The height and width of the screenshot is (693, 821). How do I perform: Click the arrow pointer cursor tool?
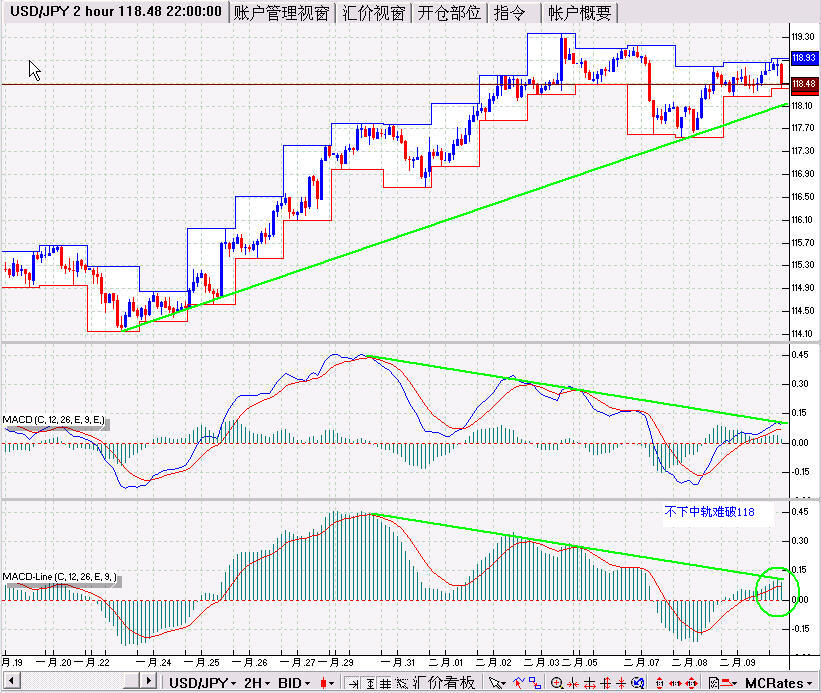[x=494, y=683]
